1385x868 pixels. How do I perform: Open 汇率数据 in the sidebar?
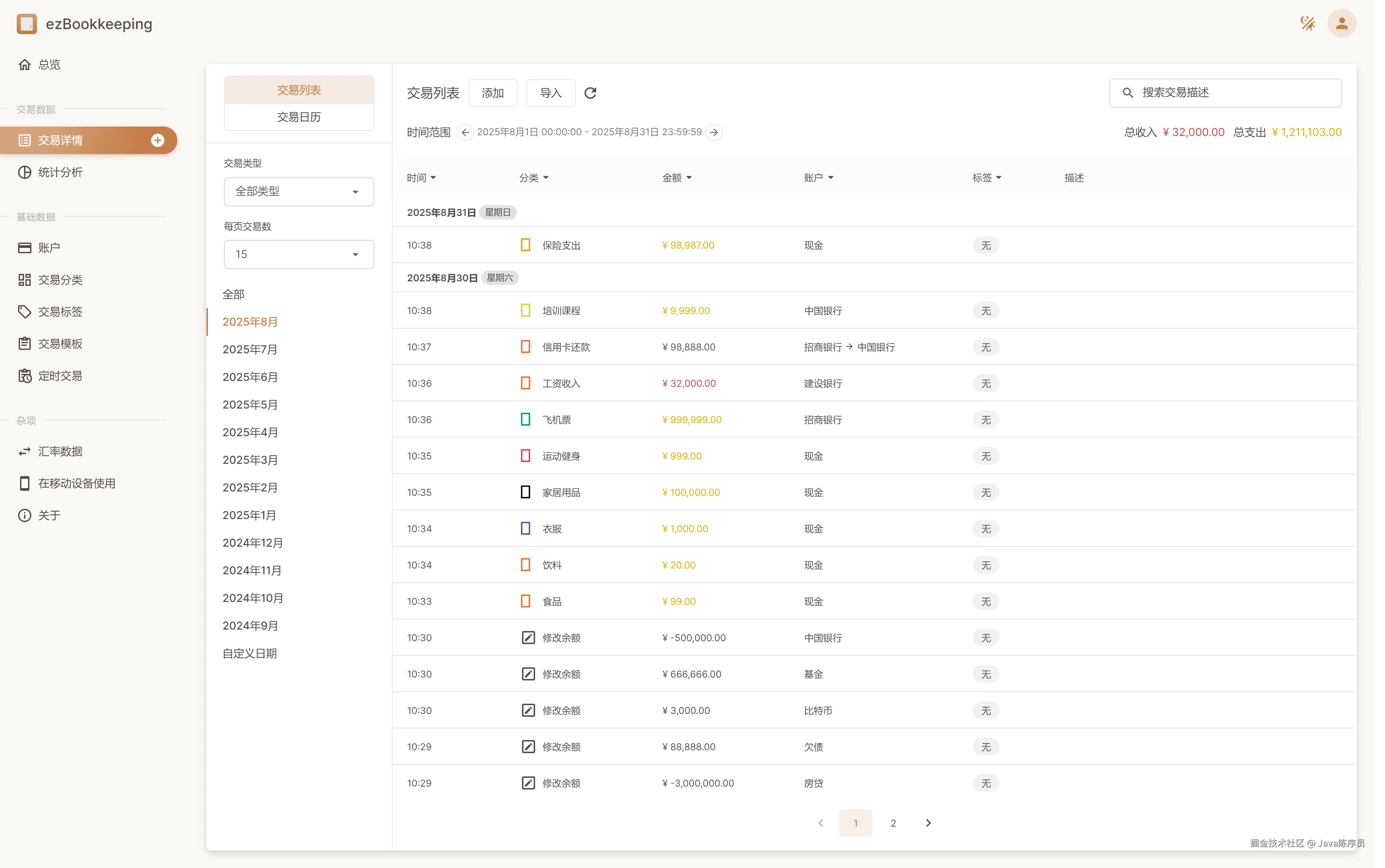tap(60, 451)
